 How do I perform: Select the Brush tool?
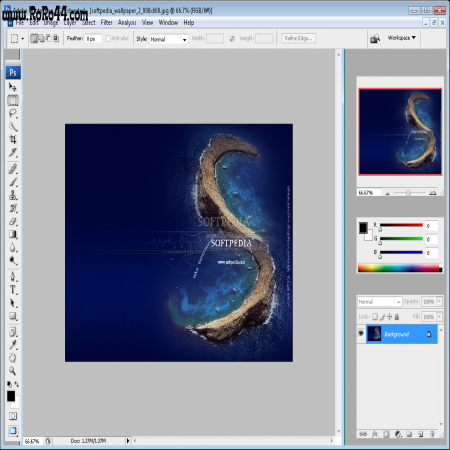(x=13, y=182)
